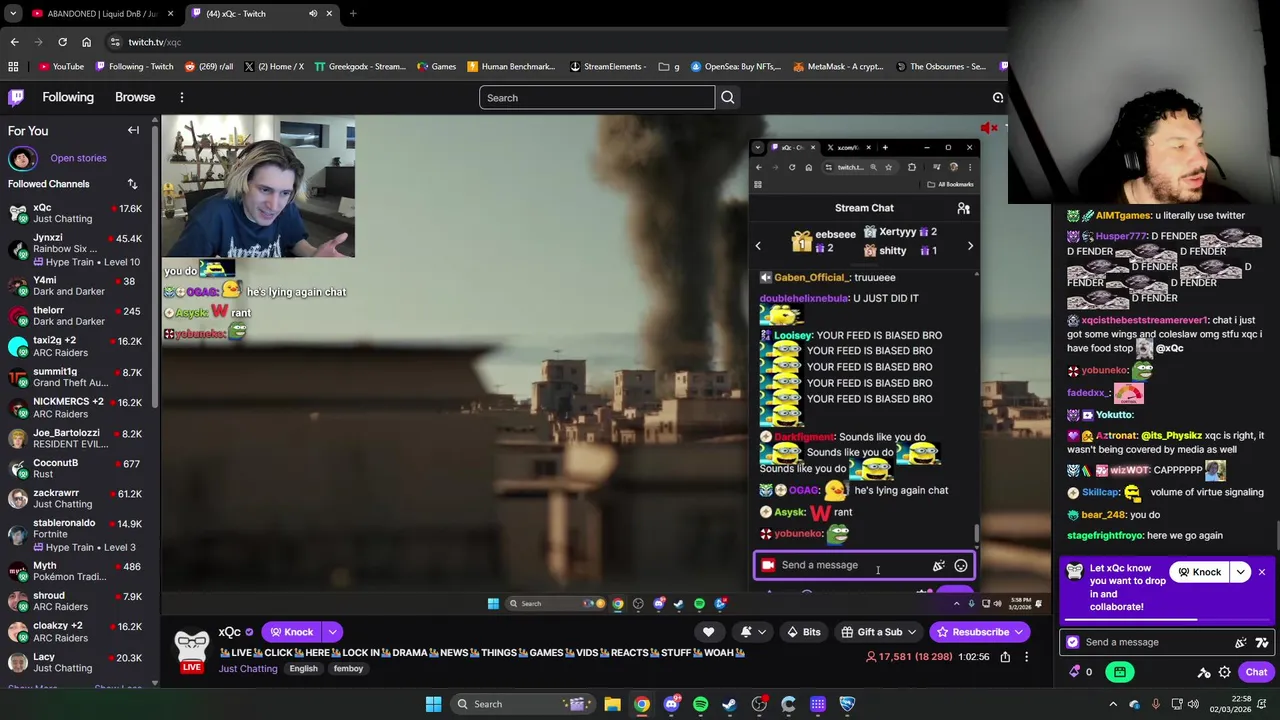Expand the Knock options dropdown arrow

click(x=332, y=632)
